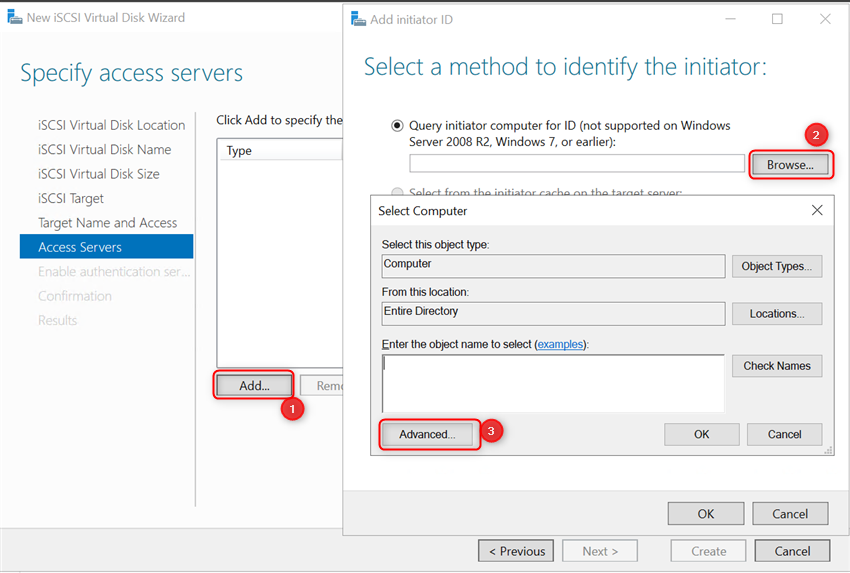This screenshot has height=573, width=850.
Task: Click the object name text box
Action: click(x=553, y=384)
